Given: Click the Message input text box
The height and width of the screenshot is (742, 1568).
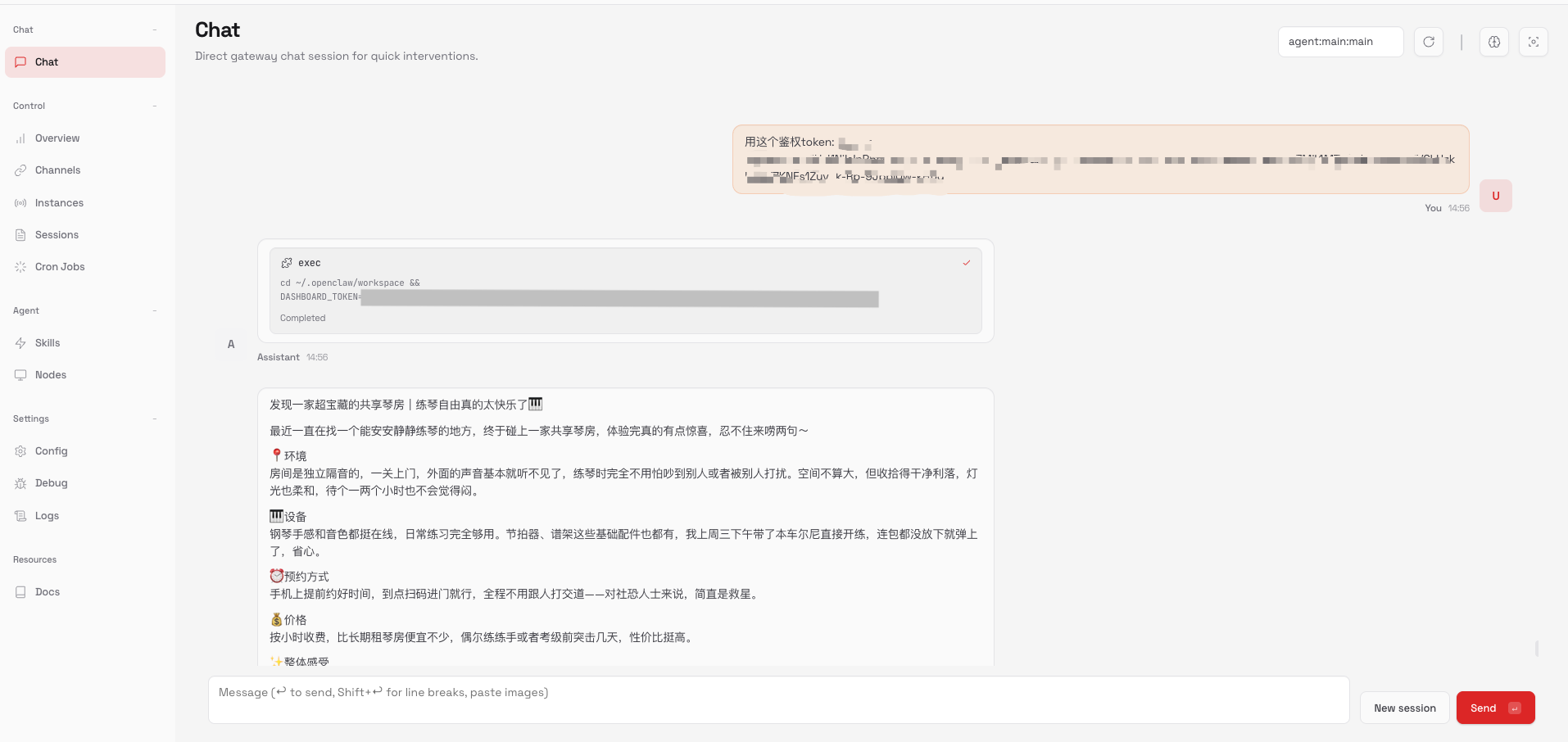Looking at the screenshot, I should pos(778,700).
